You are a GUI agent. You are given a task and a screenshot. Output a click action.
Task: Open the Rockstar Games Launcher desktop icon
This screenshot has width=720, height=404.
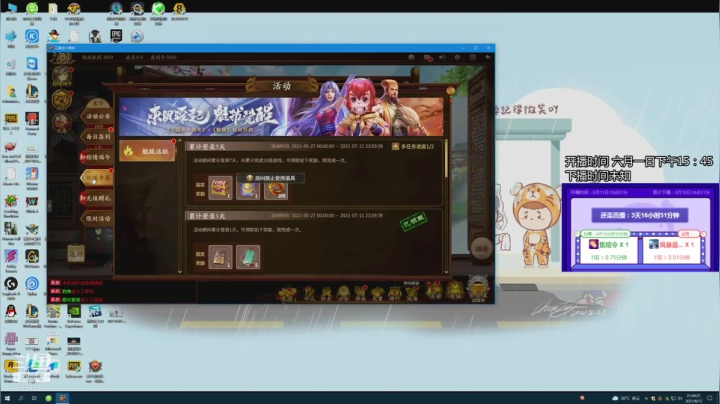coord(11,370)
